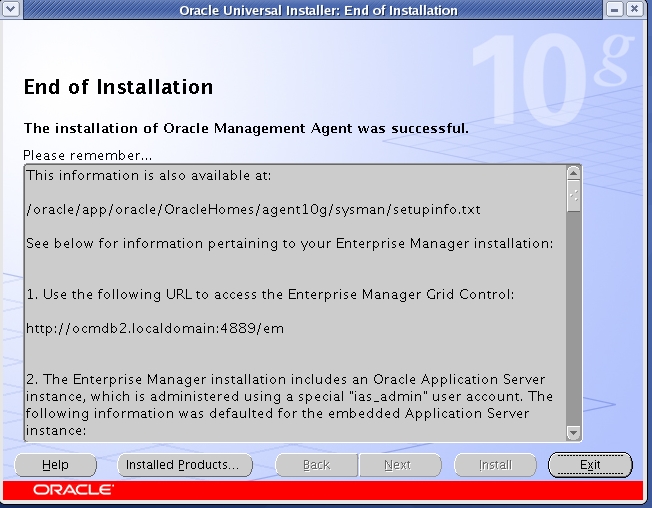
Task: Click the URL http://ocmdb2.localdomain:4889/em
Action: (155, 329)
